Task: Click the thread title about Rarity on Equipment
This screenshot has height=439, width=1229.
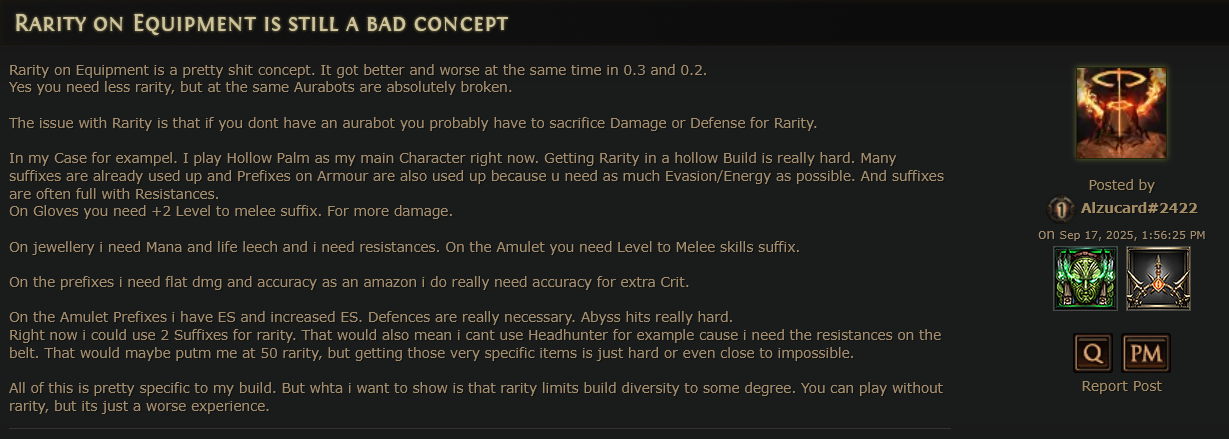Action: [x=261, y=22]
